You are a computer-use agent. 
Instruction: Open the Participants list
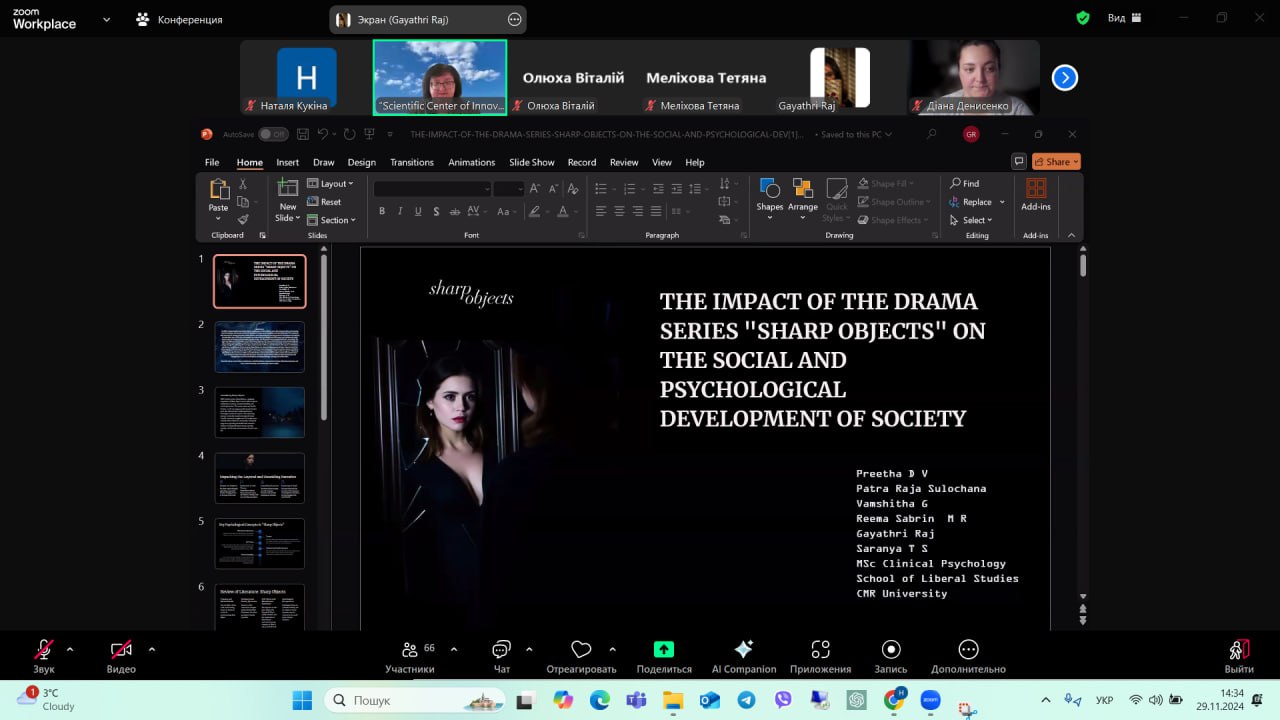tap(410, 650)
